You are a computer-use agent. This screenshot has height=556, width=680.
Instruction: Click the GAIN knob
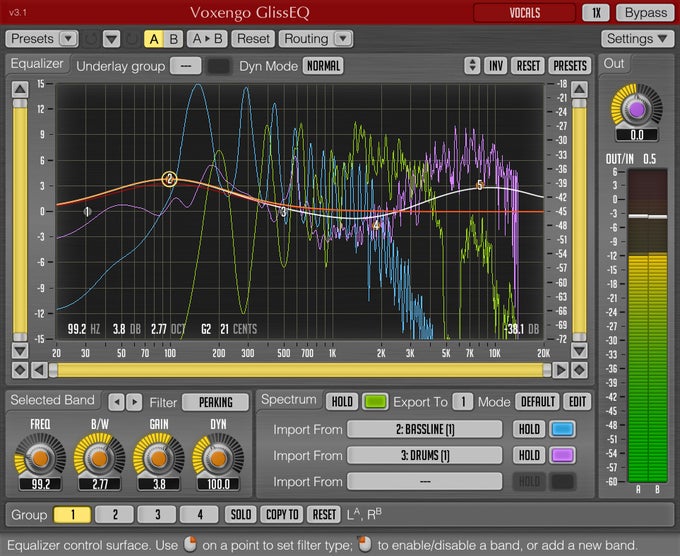pyautogui.click(x=155, y=458)
